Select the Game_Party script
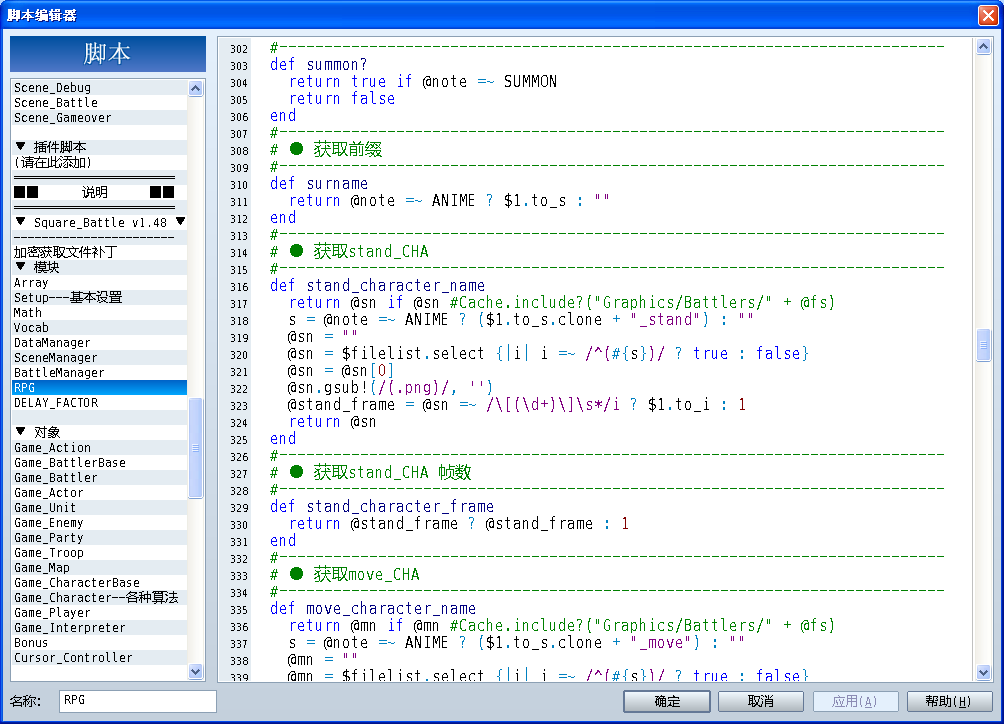Screen dimensions: 1004x724 point(100,538)
